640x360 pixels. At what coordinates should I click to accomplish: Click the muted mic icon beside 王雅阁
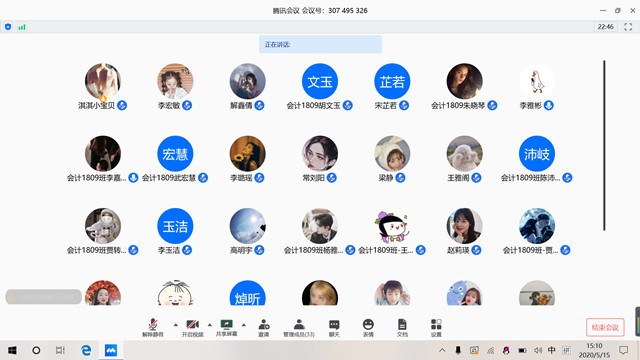click(x=476, y=178)
